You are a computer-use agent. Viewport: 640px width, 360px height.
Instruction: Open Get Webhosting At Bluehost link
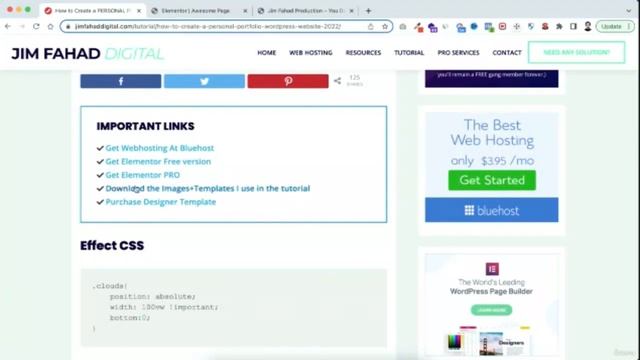click(160, 148)
